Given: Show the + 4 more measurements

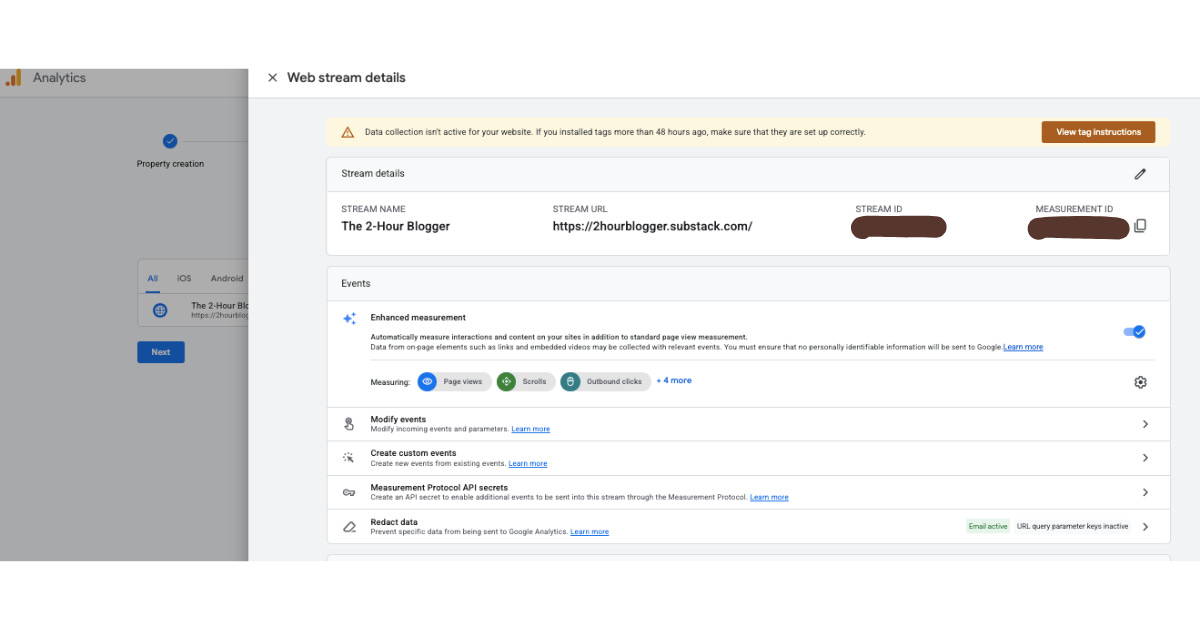Looking at the screenshot, I should pos(674,381).
